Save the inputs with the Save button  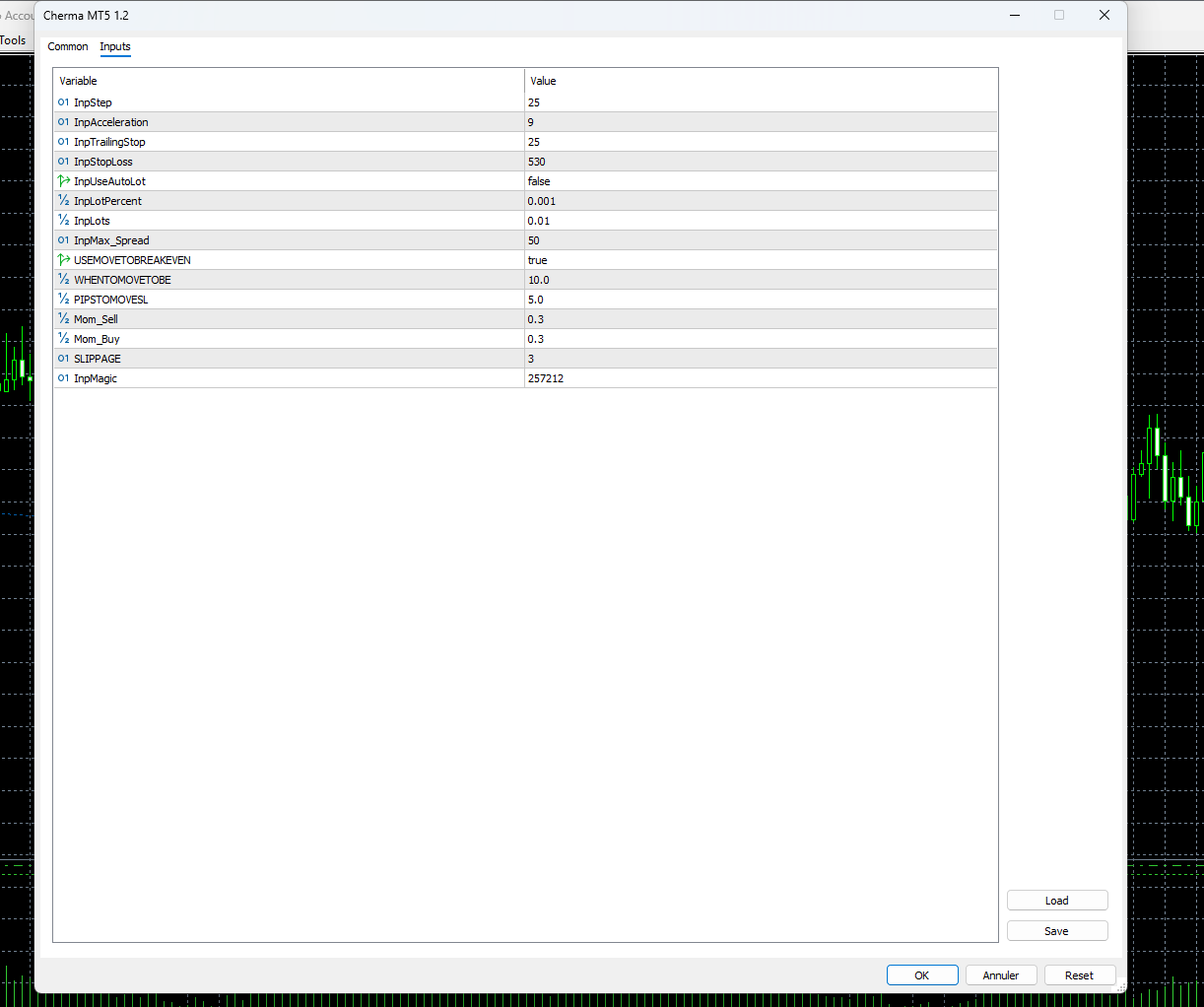tap(1057, 931)
